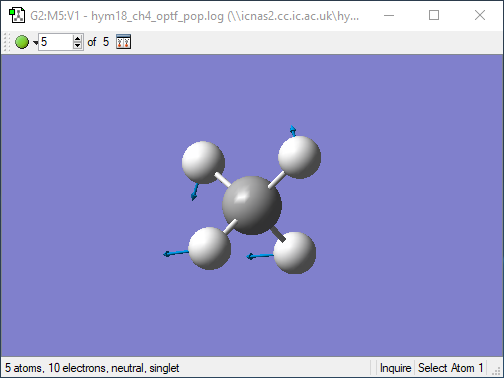Image resolution: width=504 pixels, height=378 pixels.
Task: Click the upper-right blue displacement arrow
Action: (293, 131)
